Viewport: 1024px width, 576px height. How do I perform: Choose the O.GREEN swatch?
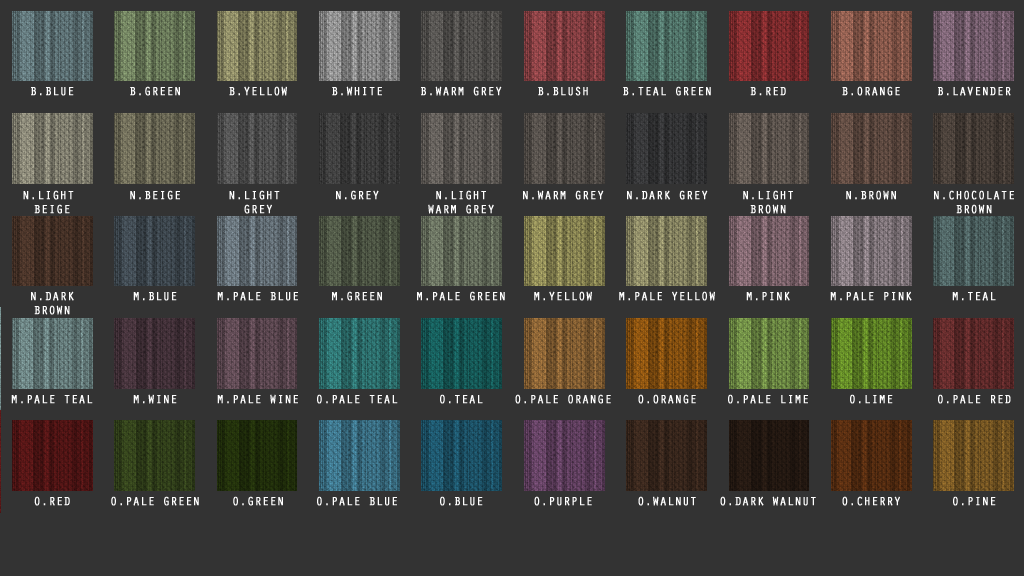(x=257, y=455)
